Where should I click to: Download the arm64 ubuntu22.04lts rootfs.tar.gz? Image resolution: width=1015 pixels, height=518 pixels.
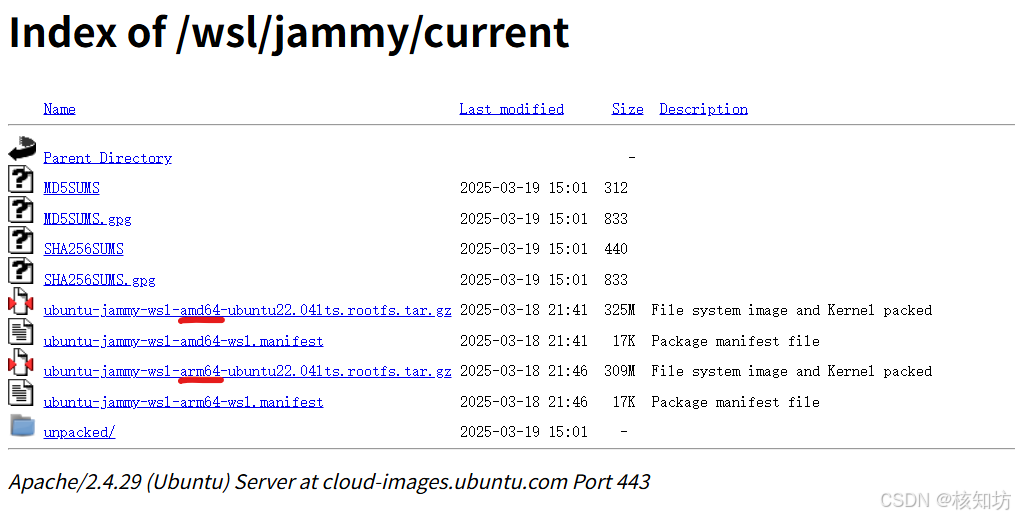point(247,371)
